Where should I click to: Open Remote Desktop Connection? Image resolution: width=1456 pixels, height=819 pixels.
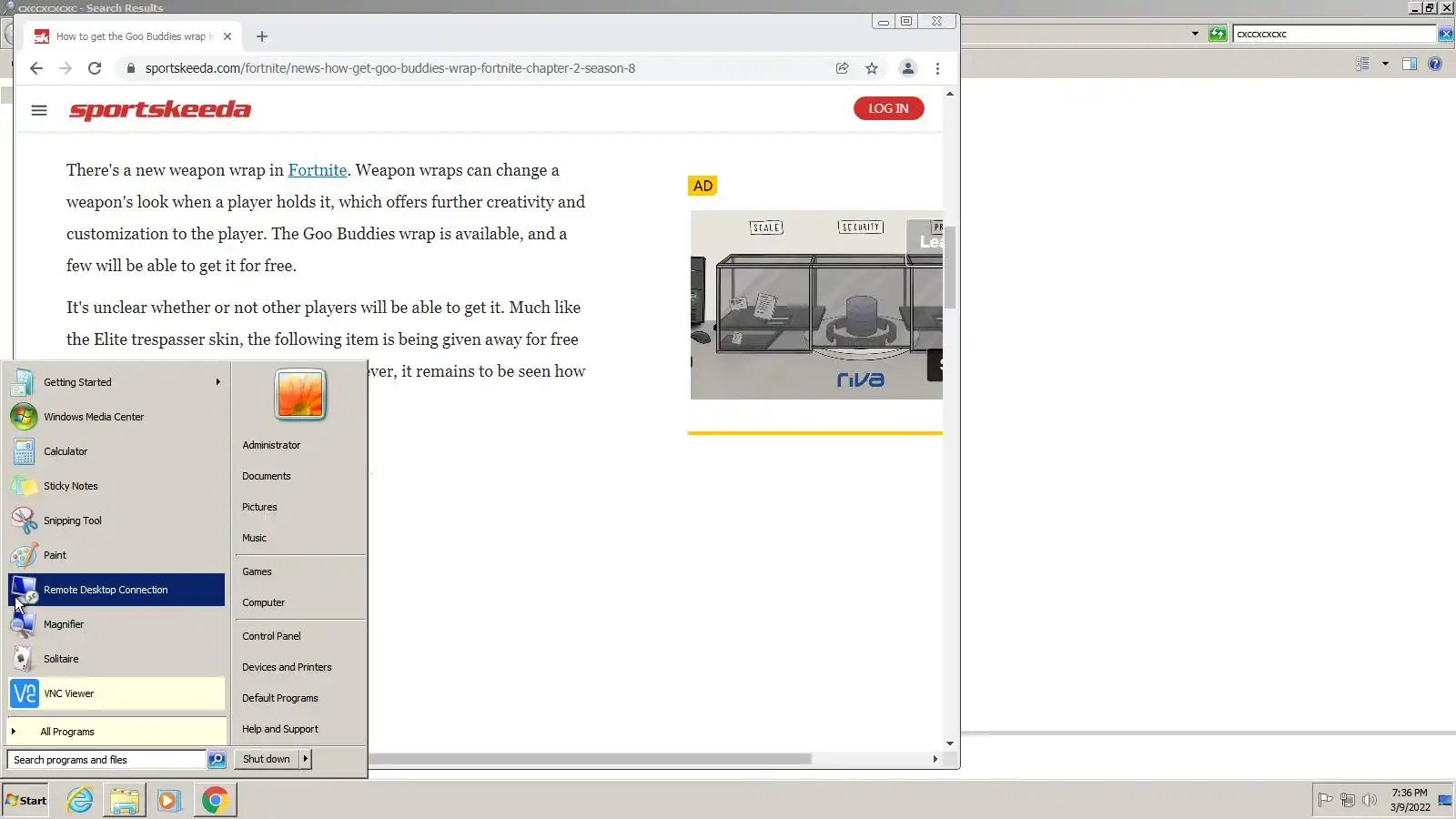[x=116, y=590]
